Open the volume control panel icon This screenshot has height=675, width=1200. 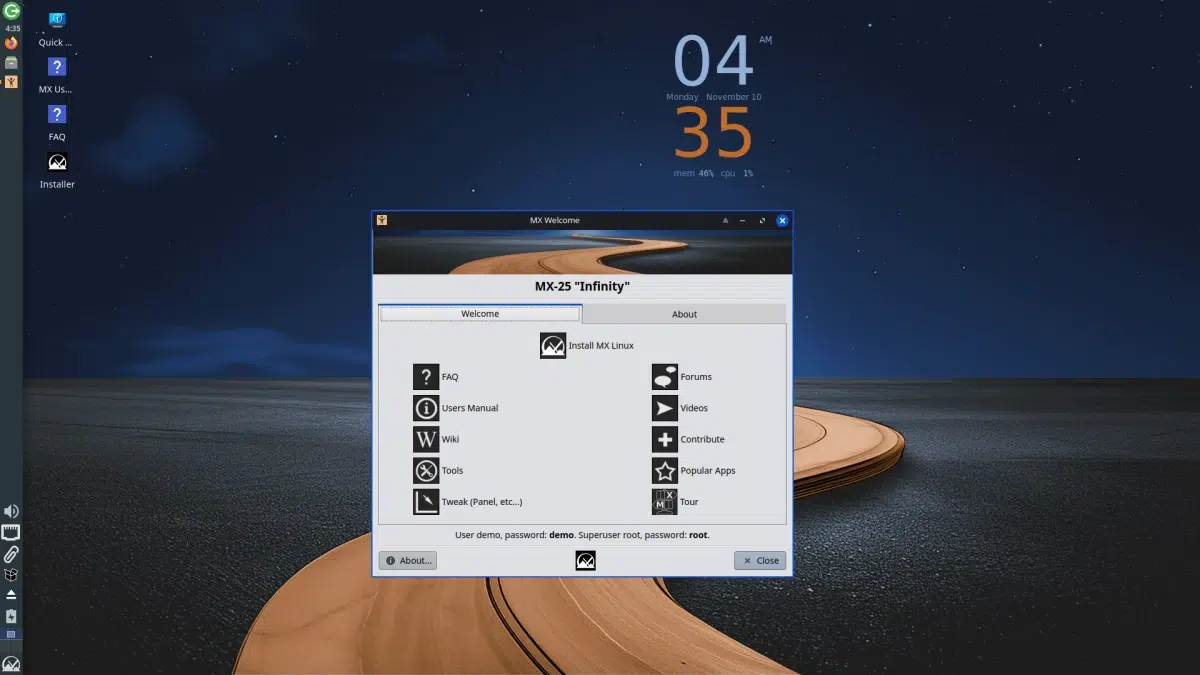pyautogui.click(x=11, y=511)
